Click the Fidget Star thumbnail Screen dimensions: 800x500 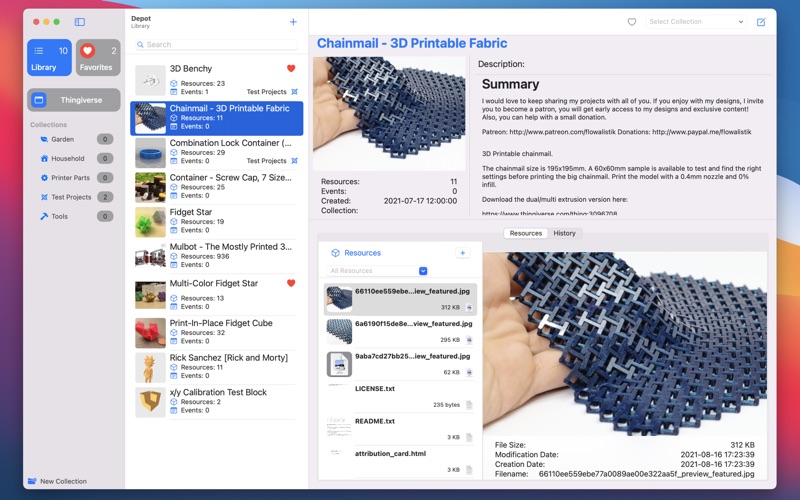click(150, 222)
